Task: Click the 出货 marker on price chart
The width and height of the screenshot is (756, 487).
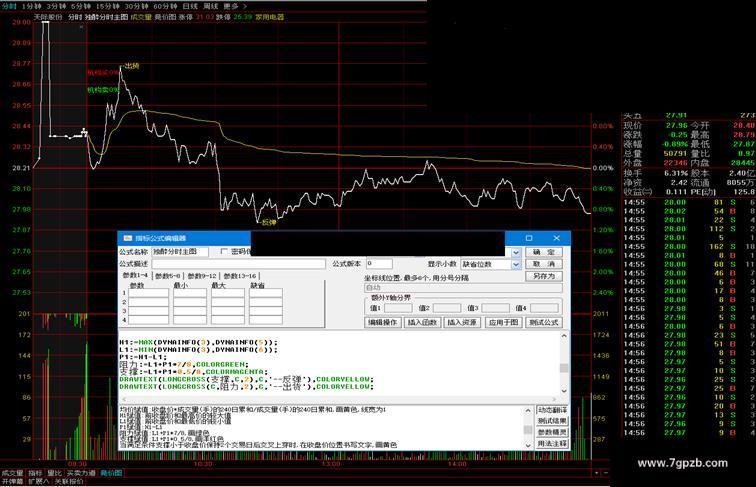Action: pyautogui.click(x=131, y=66)
